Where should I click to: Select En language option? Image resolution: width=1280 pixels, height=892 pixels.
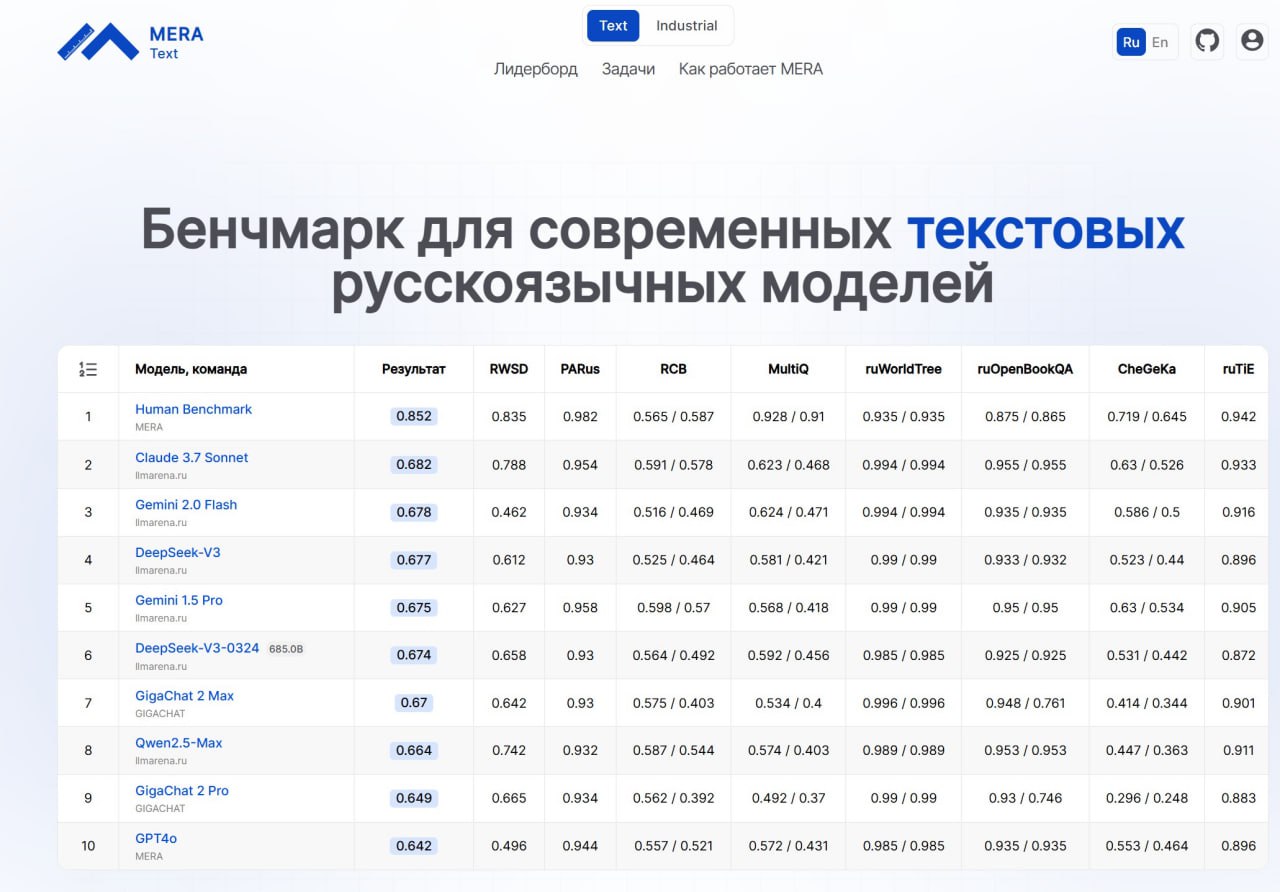point(1160,42)
